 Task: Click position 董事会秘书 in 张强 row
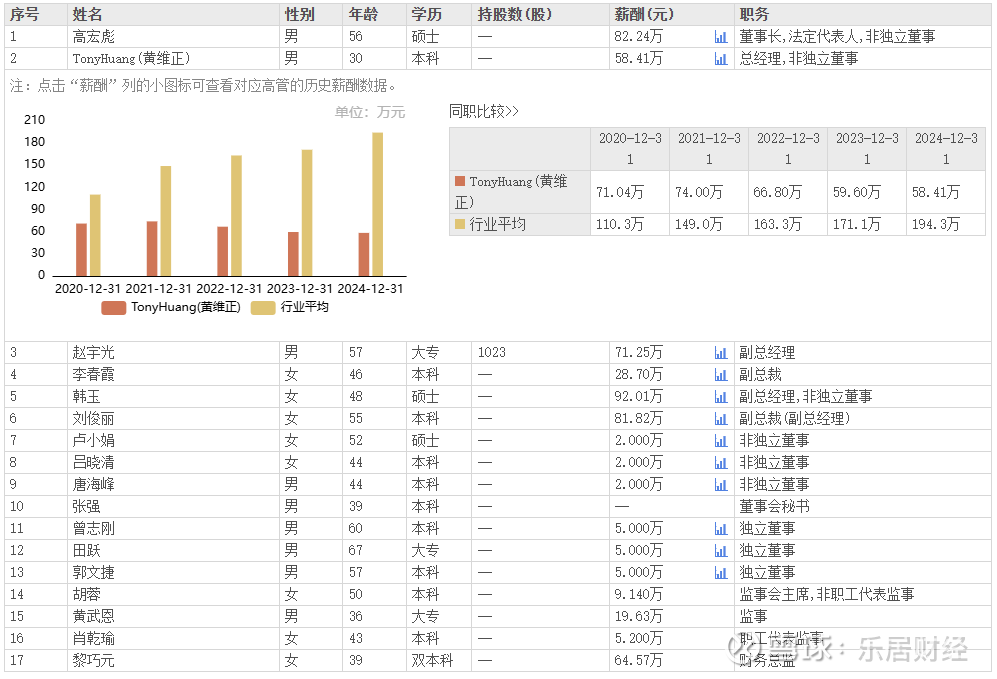coord(774,507)
